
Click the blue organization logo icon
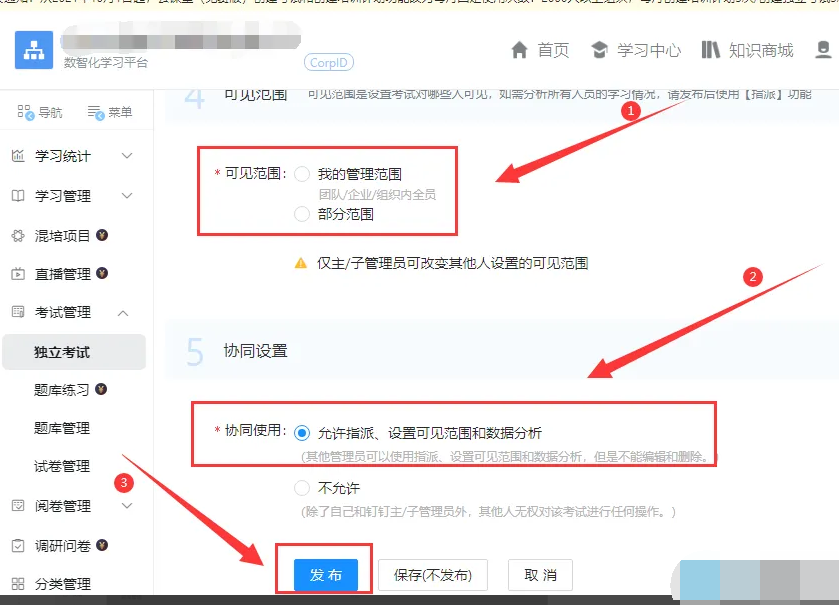tap(34, 49)
